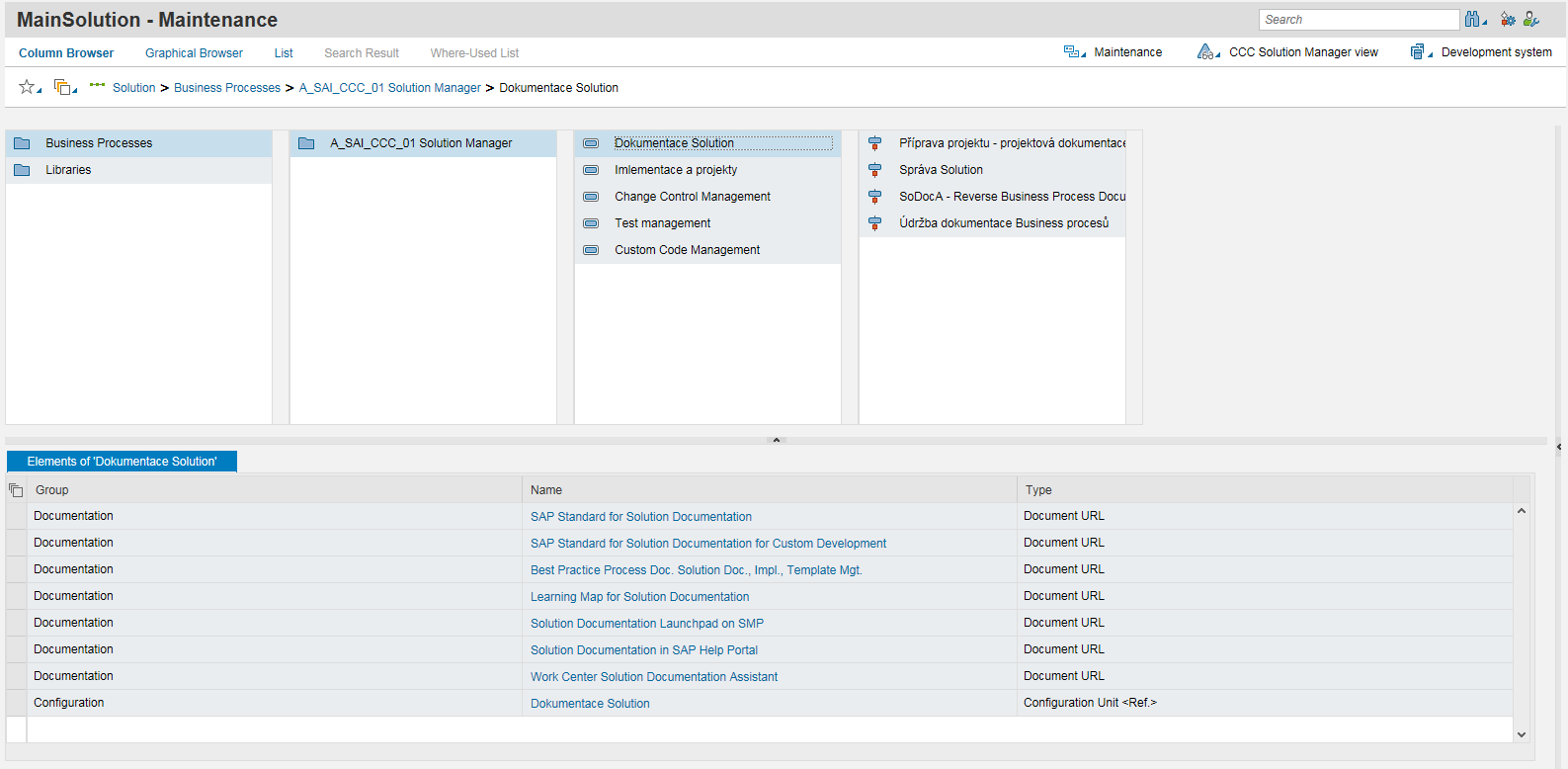Open personalization user-wrench icon
This screenshot has height=769, width=1568.
[1531, 19]
